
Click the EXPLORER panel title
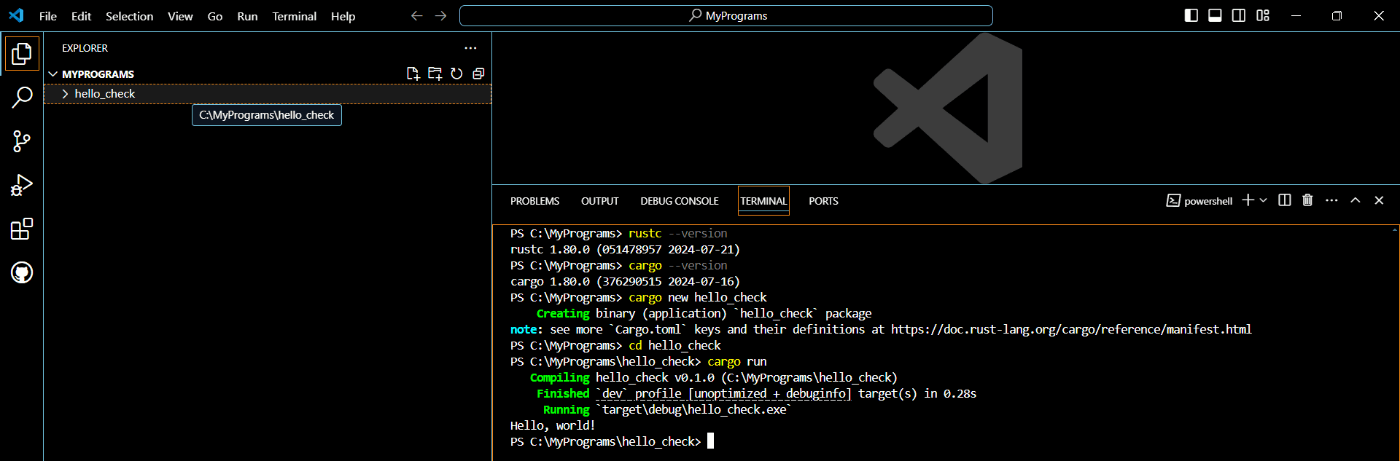[x=85, y=48]
